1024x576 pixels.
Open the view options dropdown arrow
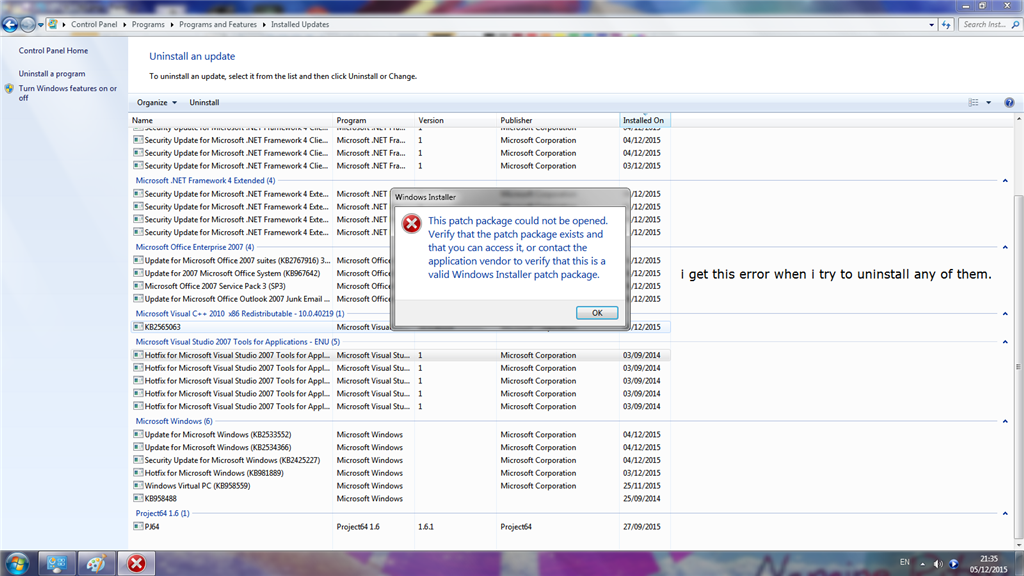click(988, 103)
